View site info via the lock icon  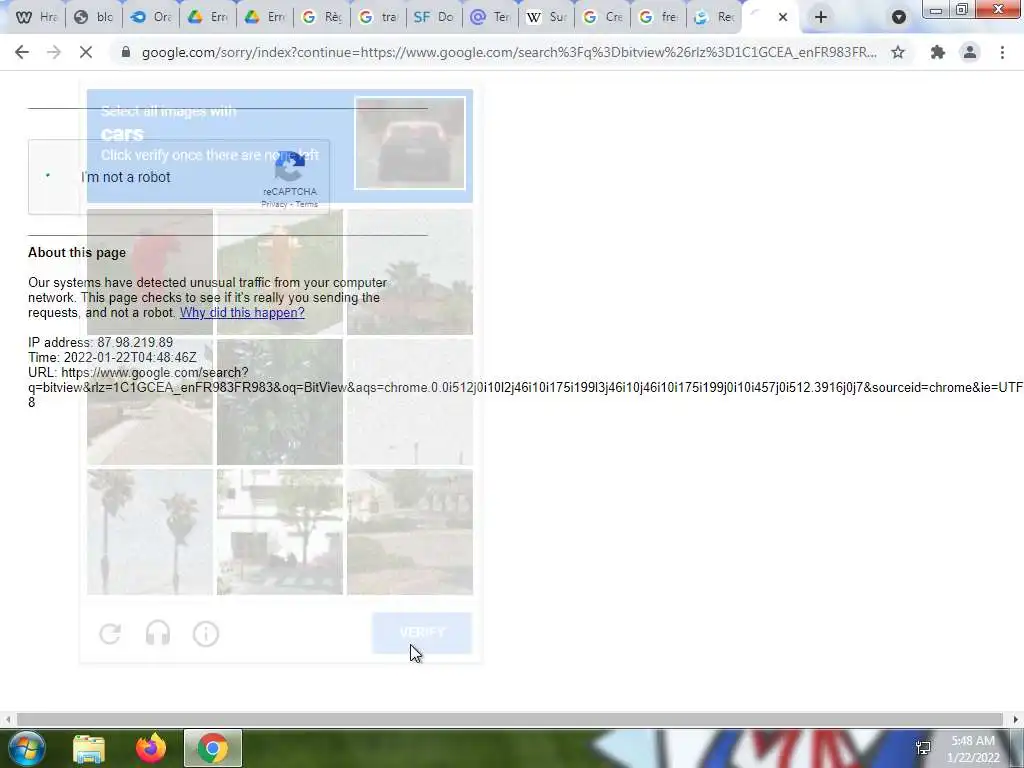click(x=126, y=52)
